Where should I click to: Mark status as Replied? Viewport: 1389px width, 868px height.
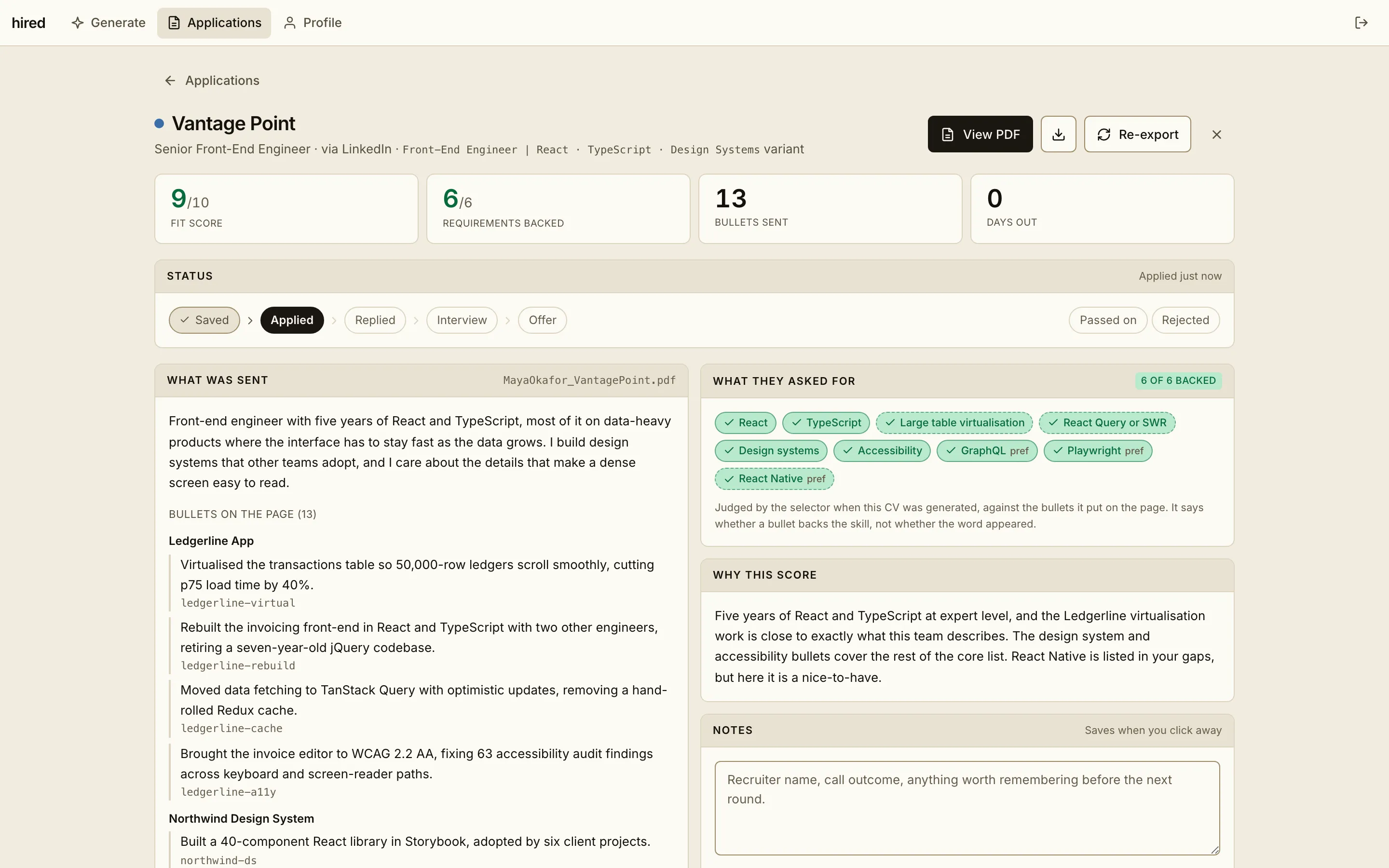pos(375,320)
